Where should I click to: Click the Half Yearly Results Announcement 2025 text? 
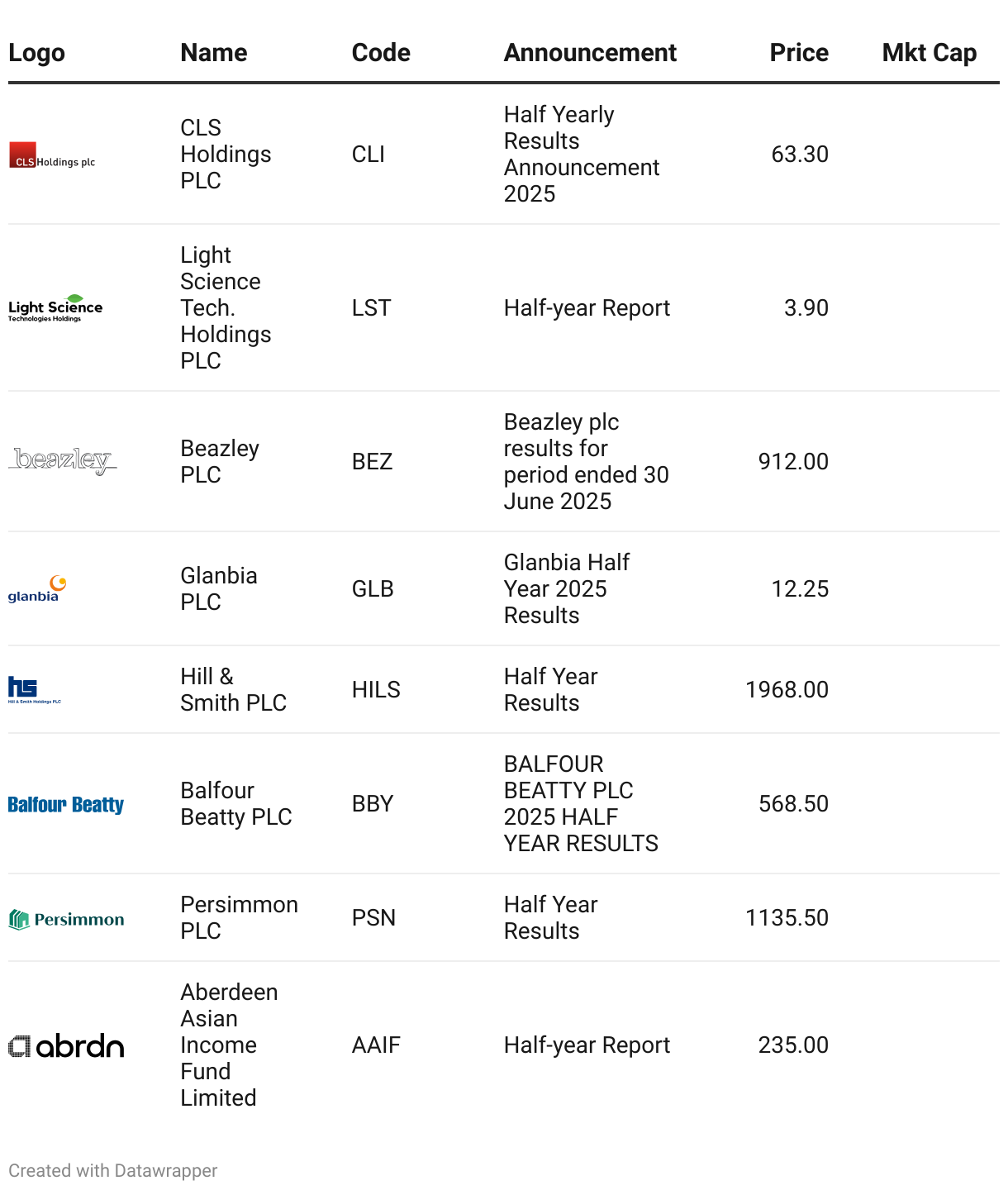[x=582, y=155]
